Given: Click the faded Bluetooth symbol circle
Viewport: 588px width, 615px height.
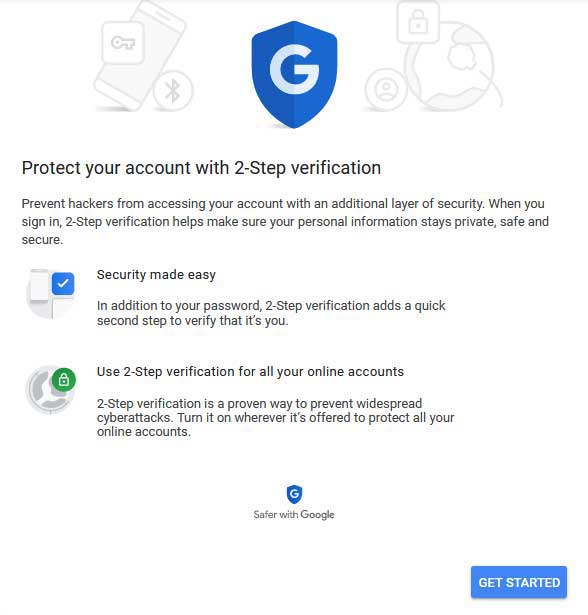Looking at the screenshot, I should pos(173,91).
